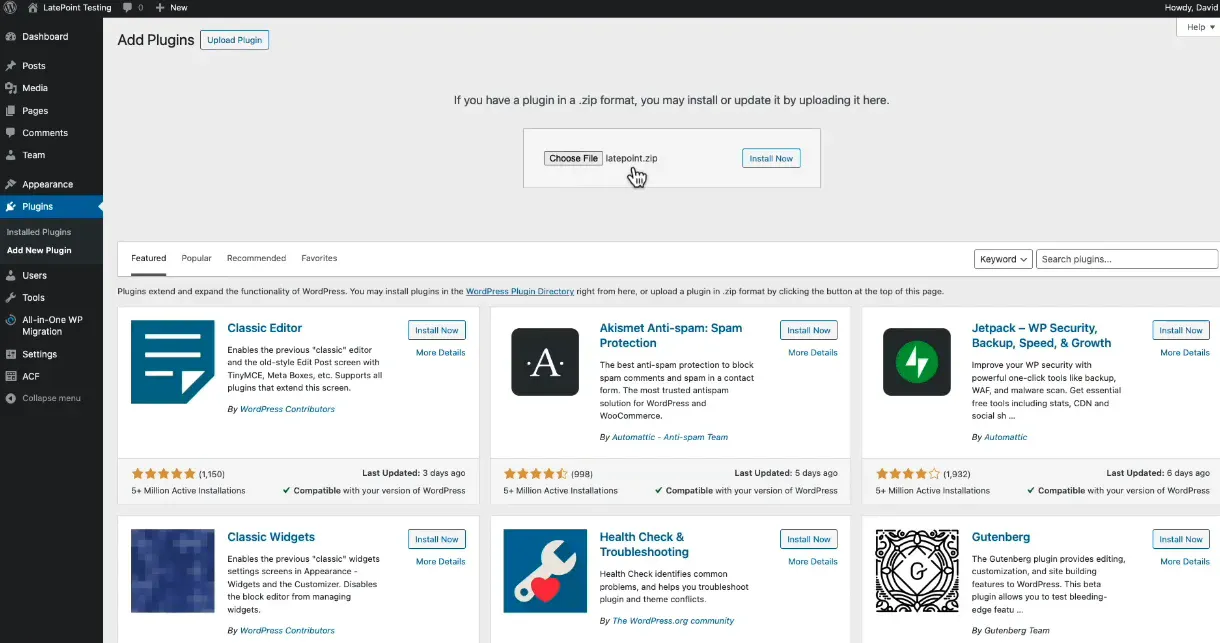Open the Dashboard menu in sidebar
The image size is (1220, 643).
coord(45,37)
